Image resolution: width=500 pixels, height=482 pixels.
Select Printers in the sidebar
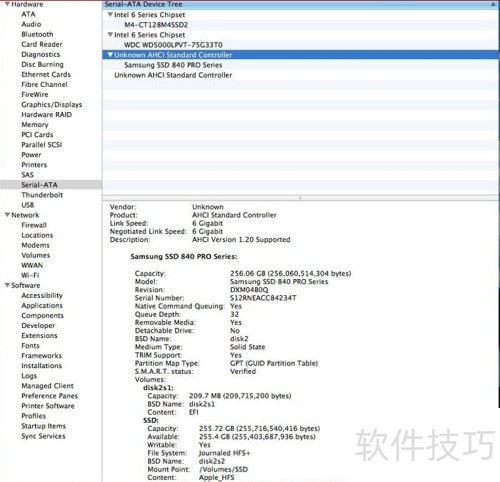(x=34, y=164)
